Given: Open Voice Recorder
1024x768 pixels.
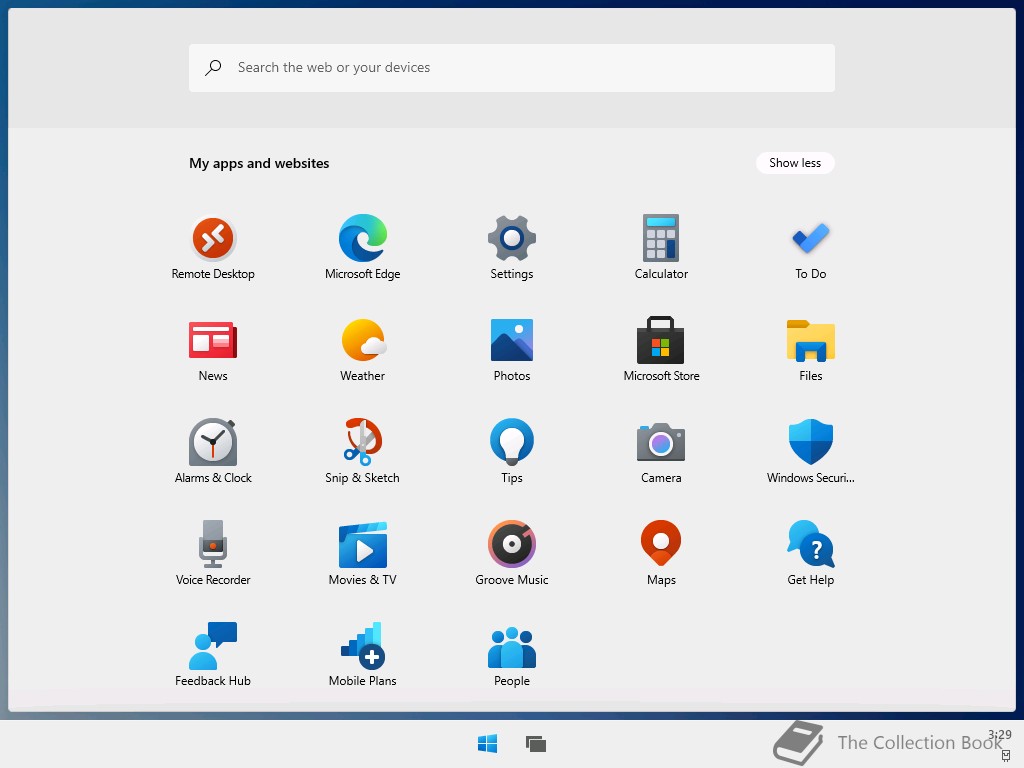Looking at the screenshot, I should pyautogui.click(x=213, y=553).
